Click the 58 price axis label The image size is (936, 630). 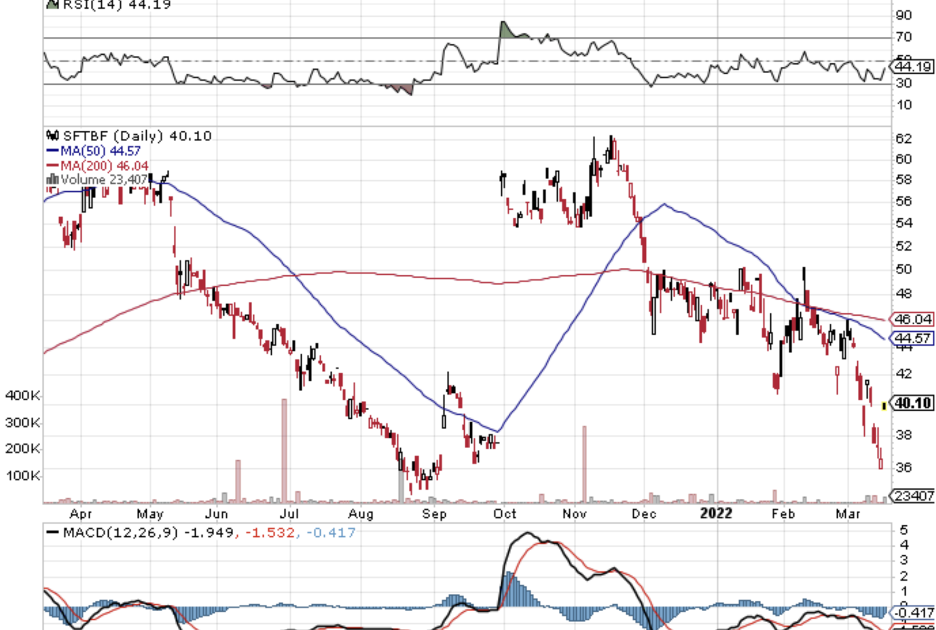coord(904,179)
